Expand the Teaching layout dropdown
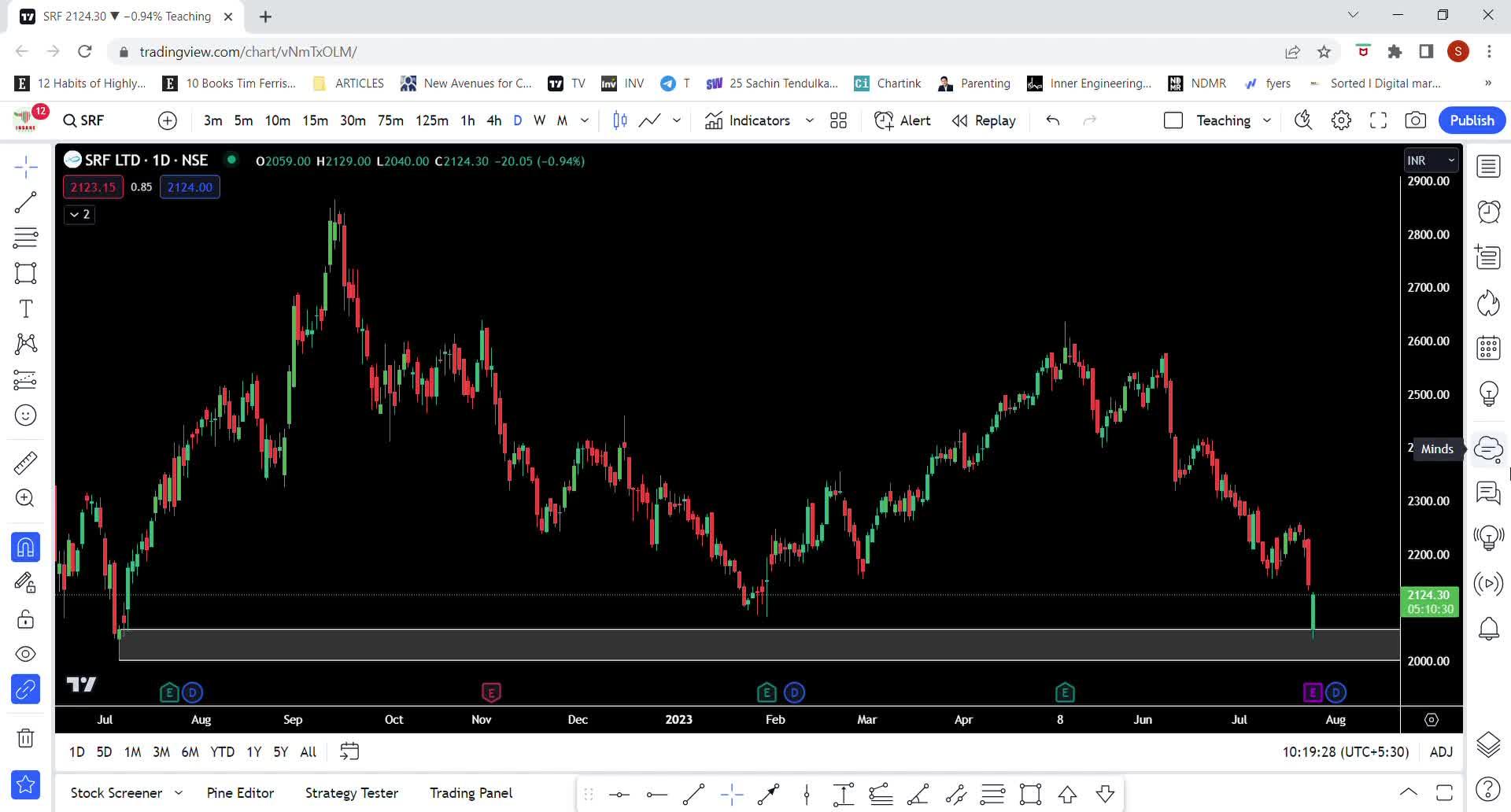Image resolution: width=1511 pixels, height=812 pixels. [x=1267, y=120]
